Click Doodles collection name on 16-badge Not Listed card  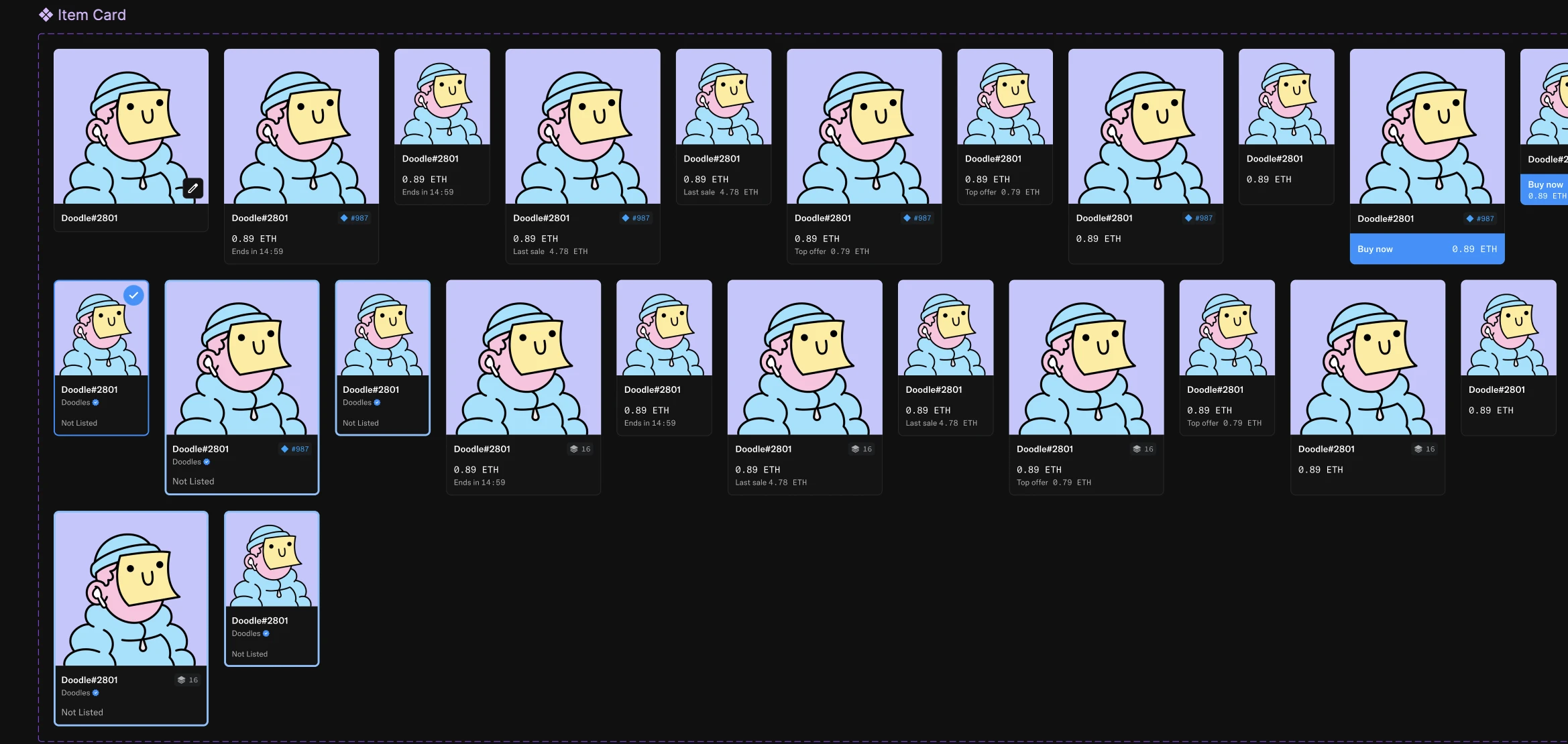coord(76,693)
